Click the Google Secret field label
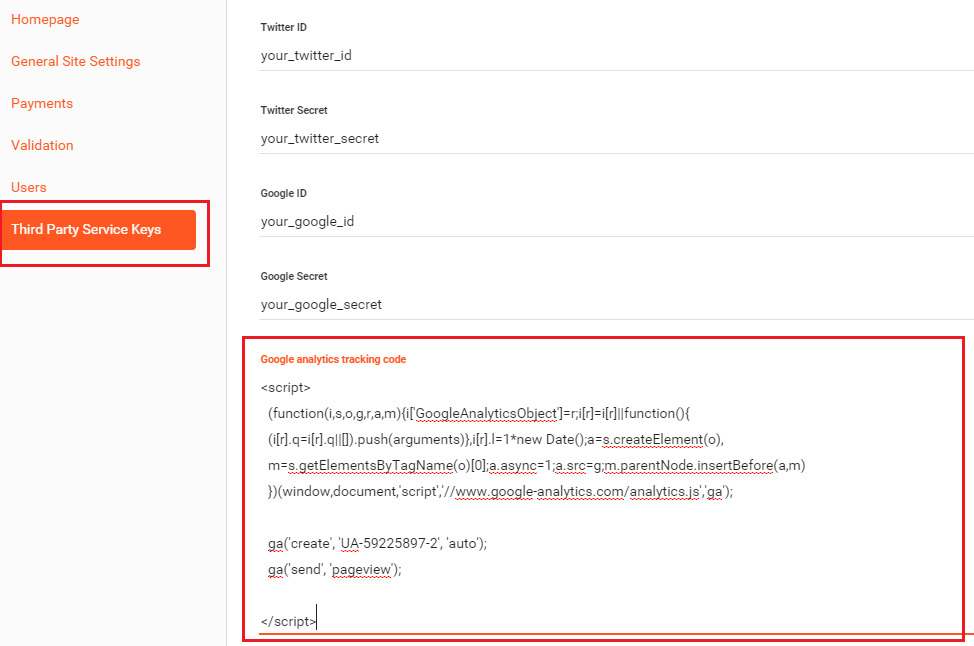This screenshot has width=974, height=646. [x=294, y=276]
